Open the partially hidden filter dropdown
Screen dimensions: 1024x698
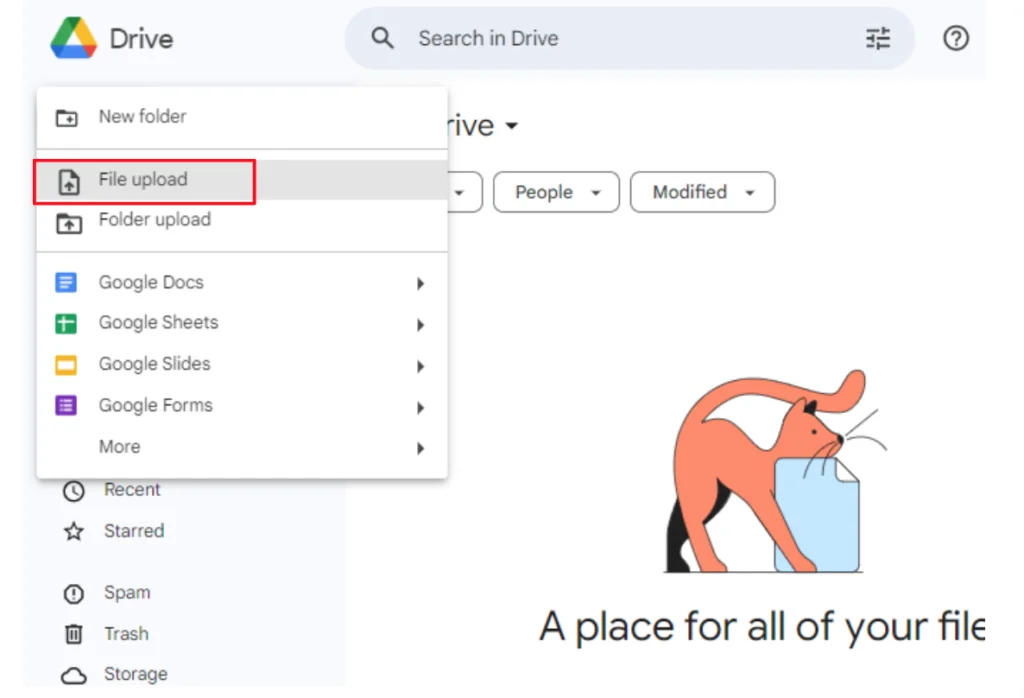coord(465,192)
